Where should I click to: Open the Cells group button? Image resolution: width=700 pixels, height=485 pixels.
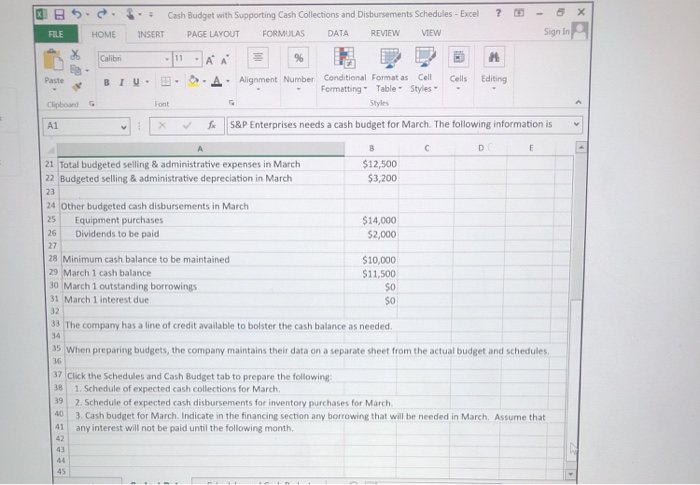click(x=458, y=67)
